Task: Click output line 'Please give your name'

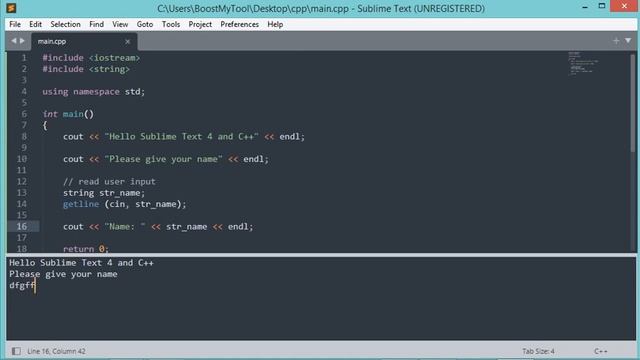Action: coord(63,274)
